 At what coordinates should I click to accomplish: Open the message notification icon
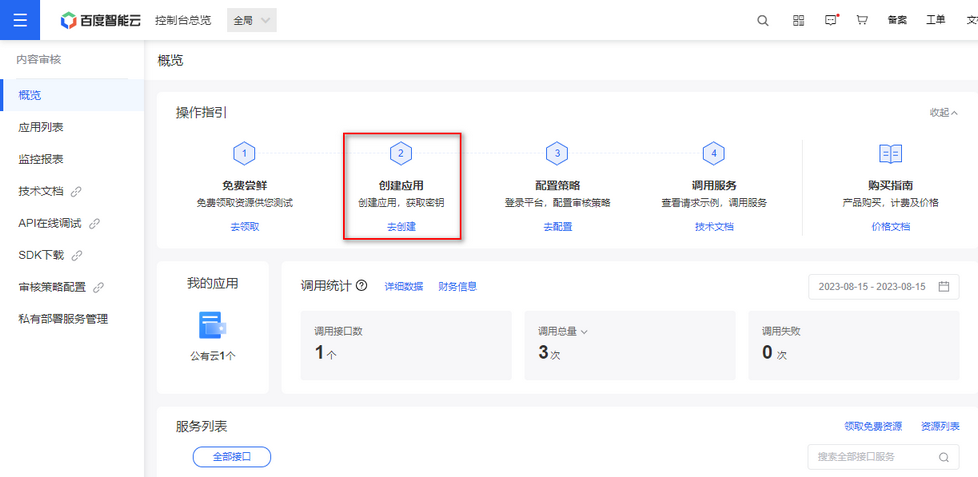coord(830,20)
